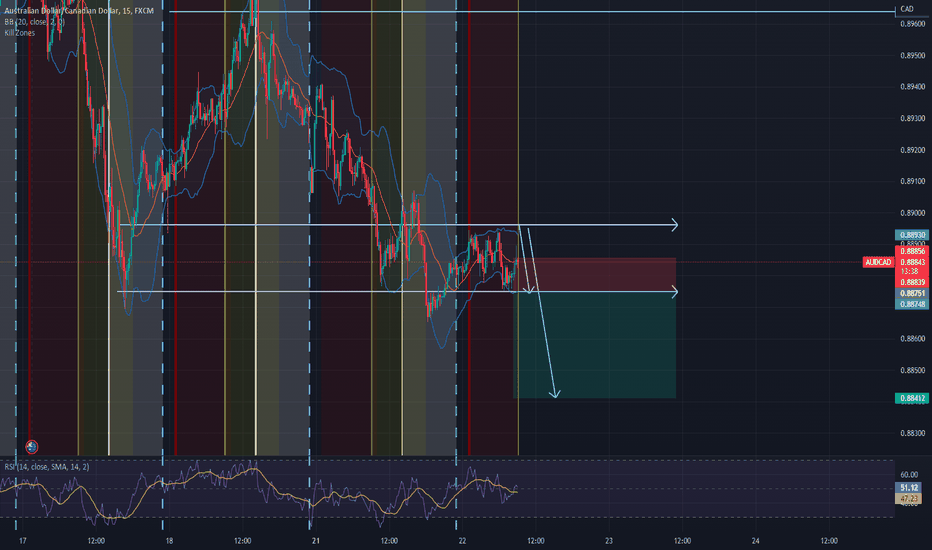932x550 pixels.
Task: Click the 0.88751 price tag
Action: click(x=912, y=294)
